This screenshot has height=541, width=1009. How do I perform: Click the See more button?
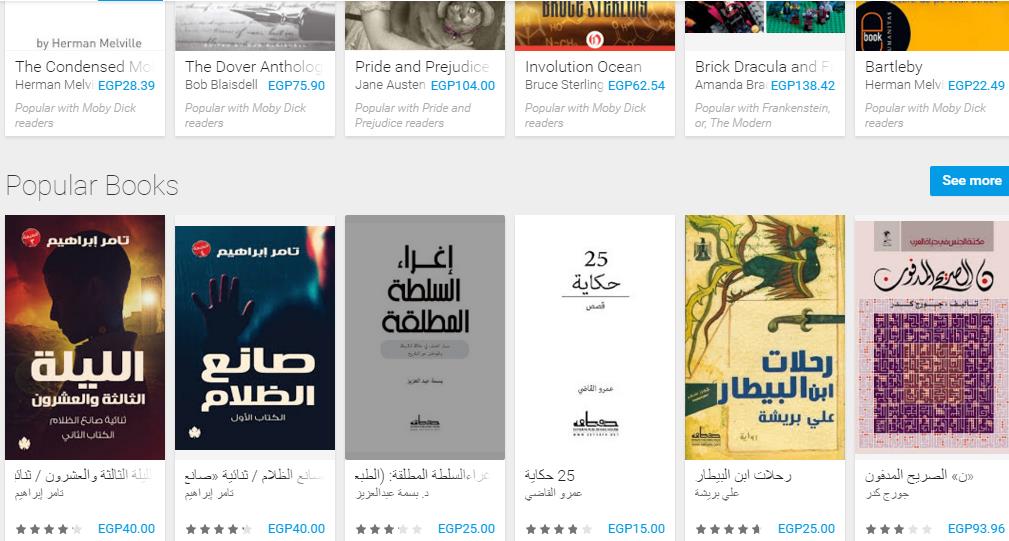coord(969,181)
